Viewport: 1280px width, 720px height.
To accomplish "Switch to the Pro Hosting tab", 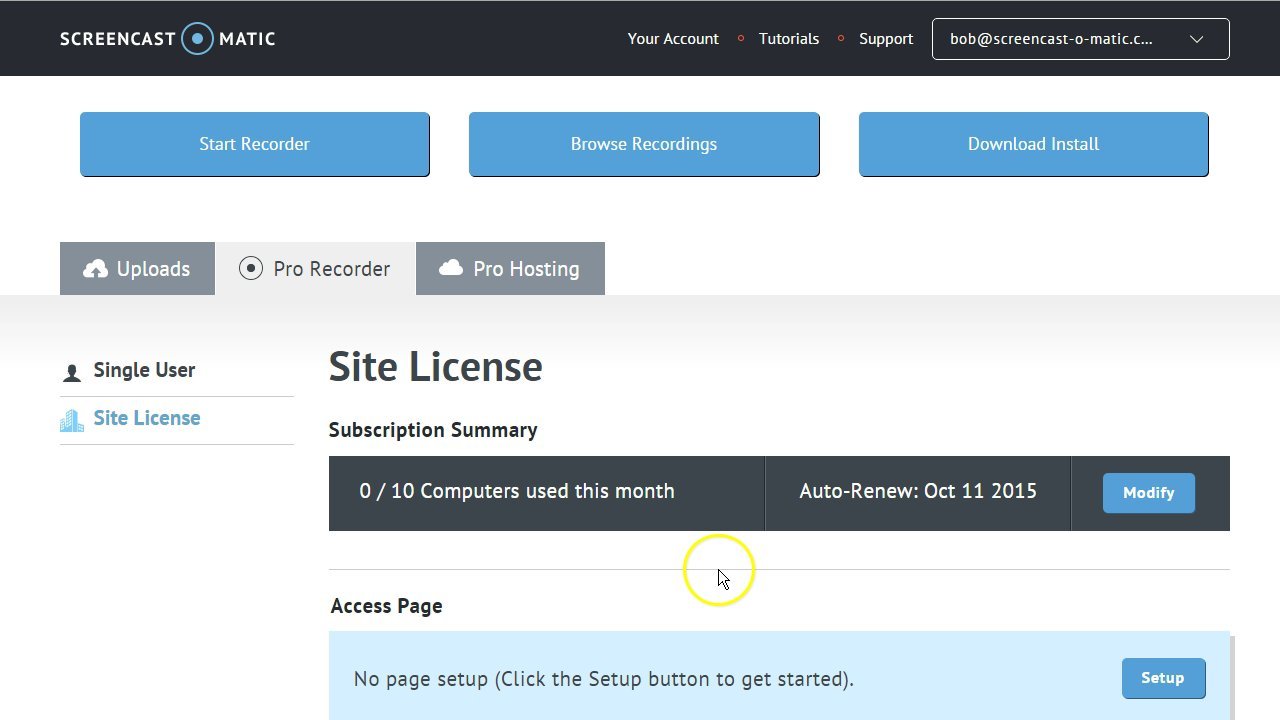I will 510,269.
